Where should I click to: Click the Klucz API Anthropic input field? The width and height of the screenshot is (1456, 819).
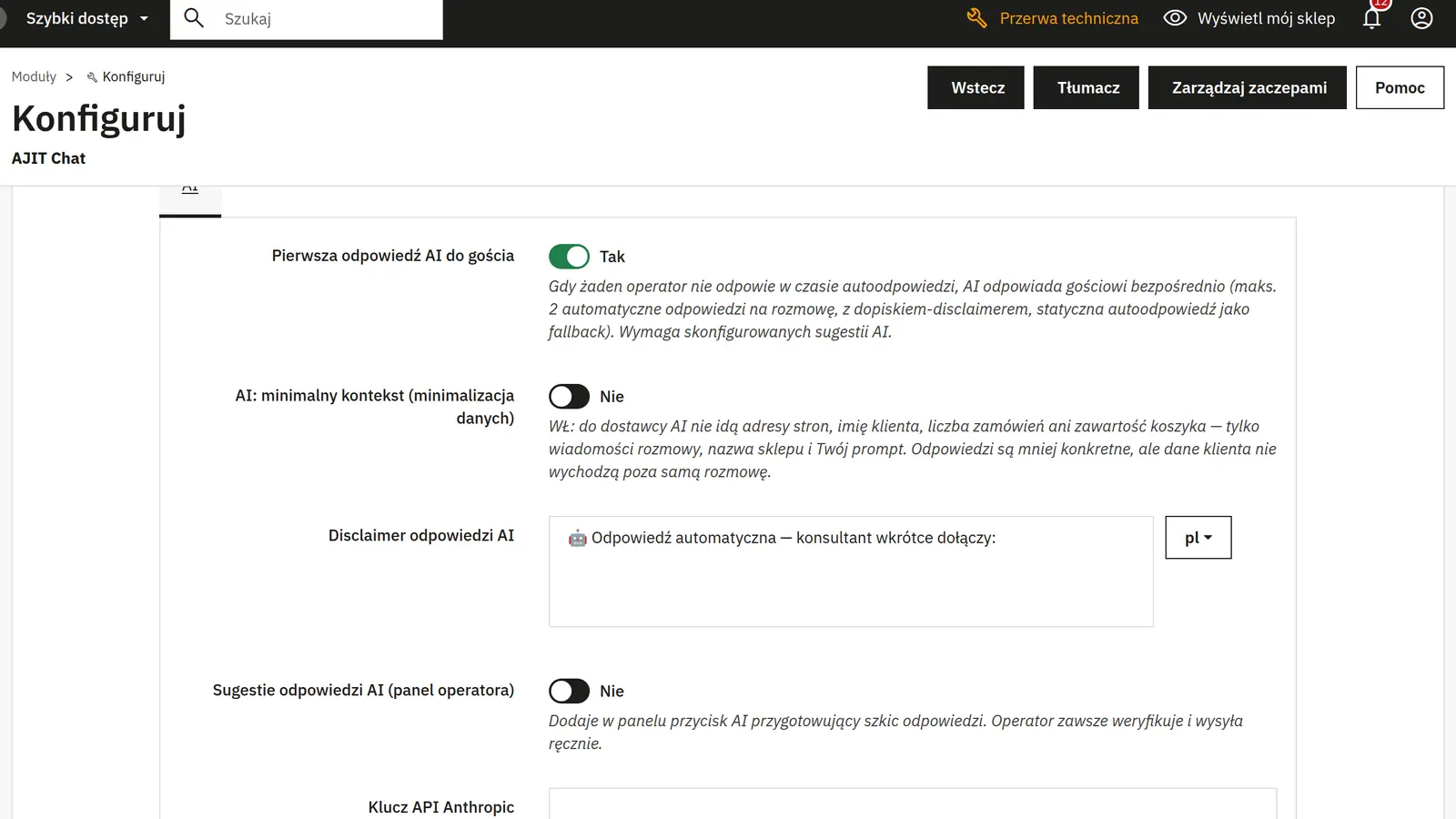pos(913,804)
